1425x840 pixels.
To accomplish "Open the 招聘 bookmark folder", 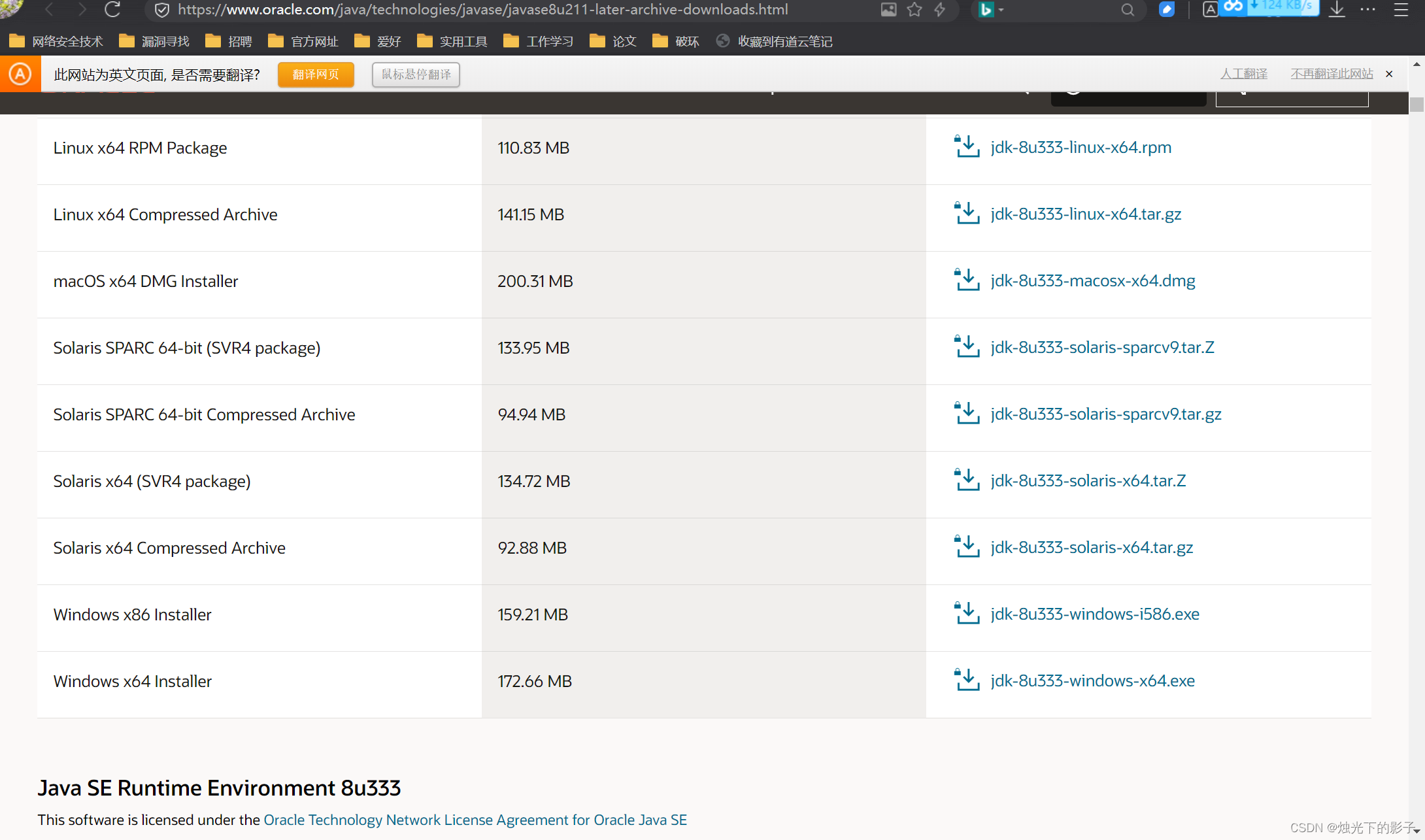I will point(229,41).
